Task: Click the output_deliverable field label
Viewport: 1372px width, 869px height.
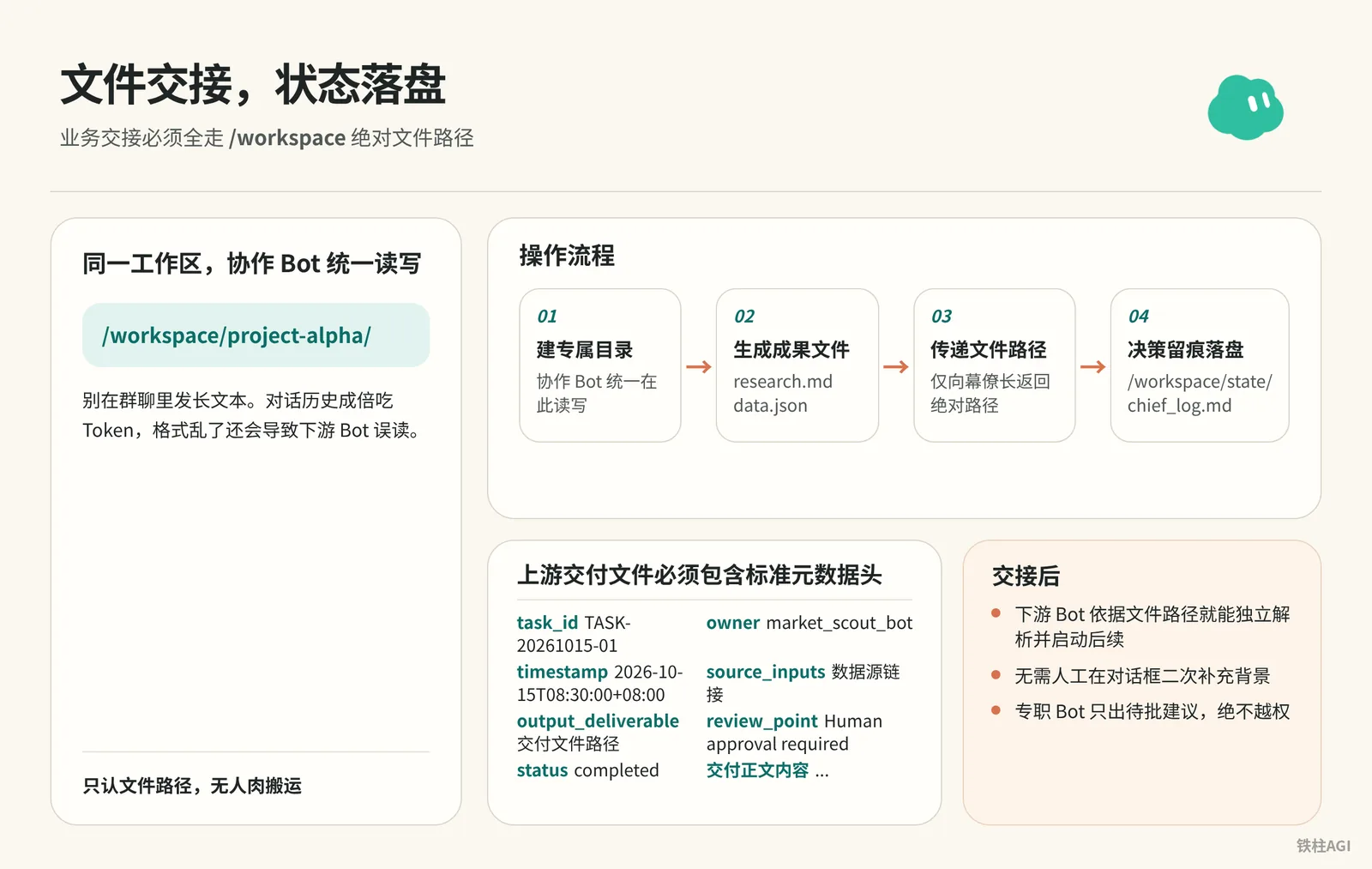Action: pos(598,721)
